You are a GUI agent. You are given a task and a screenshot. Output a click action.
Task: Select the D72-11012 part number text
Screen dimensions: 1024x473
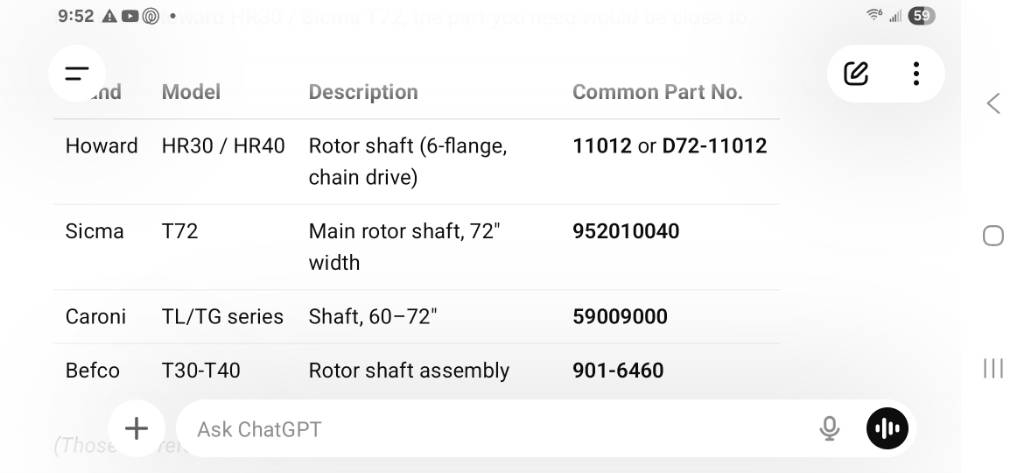pos(714,146)
